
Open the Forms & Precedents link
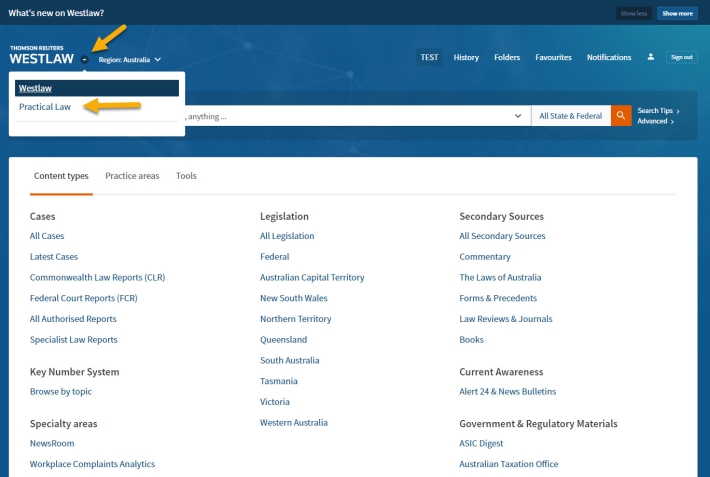(x=498, y=299)
